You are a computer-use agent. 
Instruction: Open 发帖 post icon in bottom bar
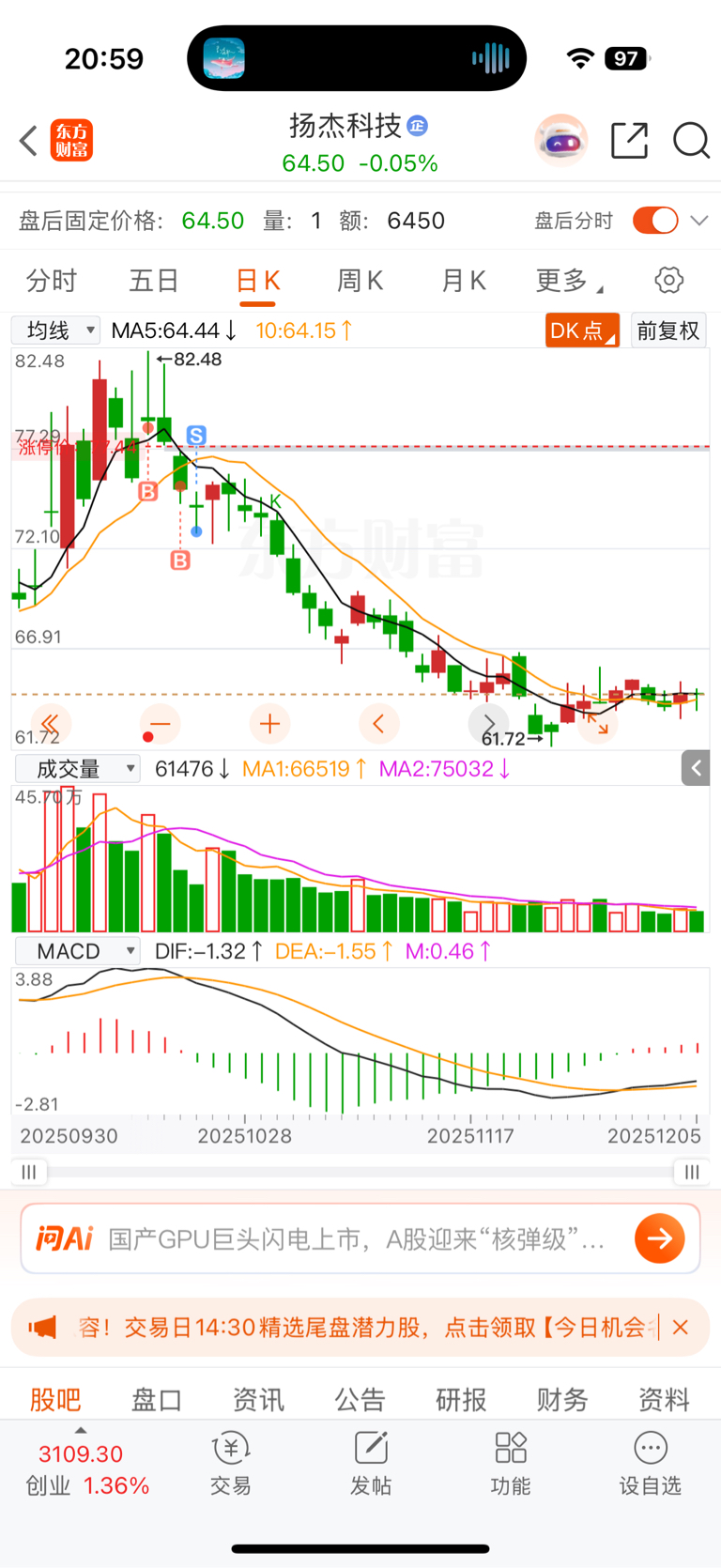[x=371, y=1464]
